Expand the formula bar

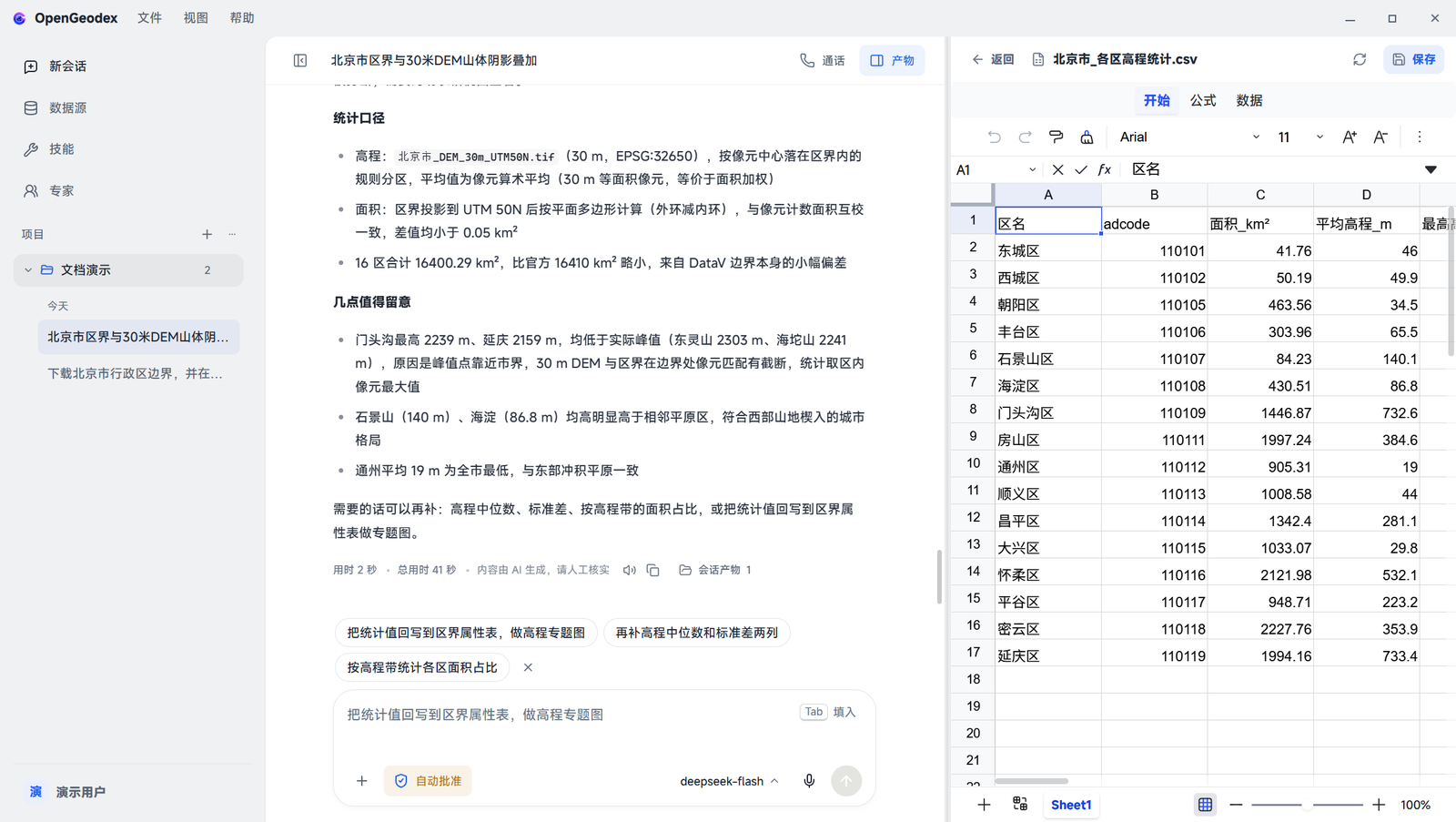click(x=1431, y=169)
